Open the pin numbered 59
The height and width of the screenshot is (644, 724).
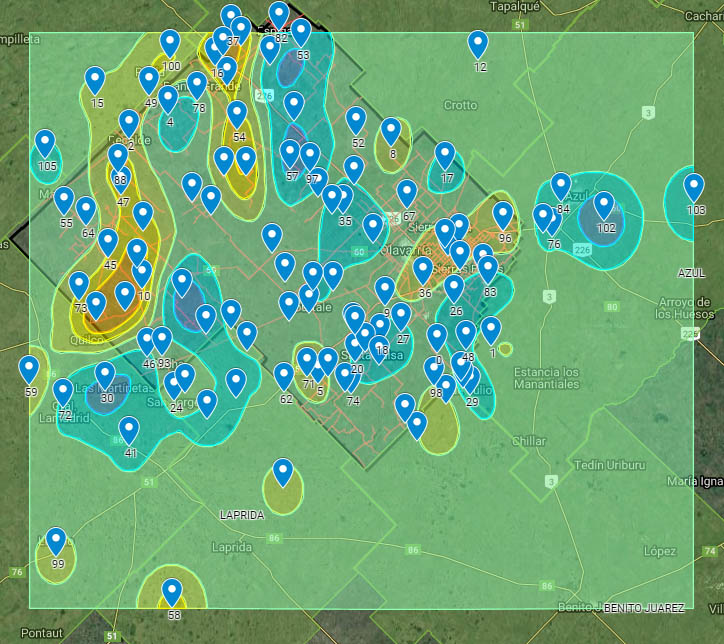click(29, 371)
